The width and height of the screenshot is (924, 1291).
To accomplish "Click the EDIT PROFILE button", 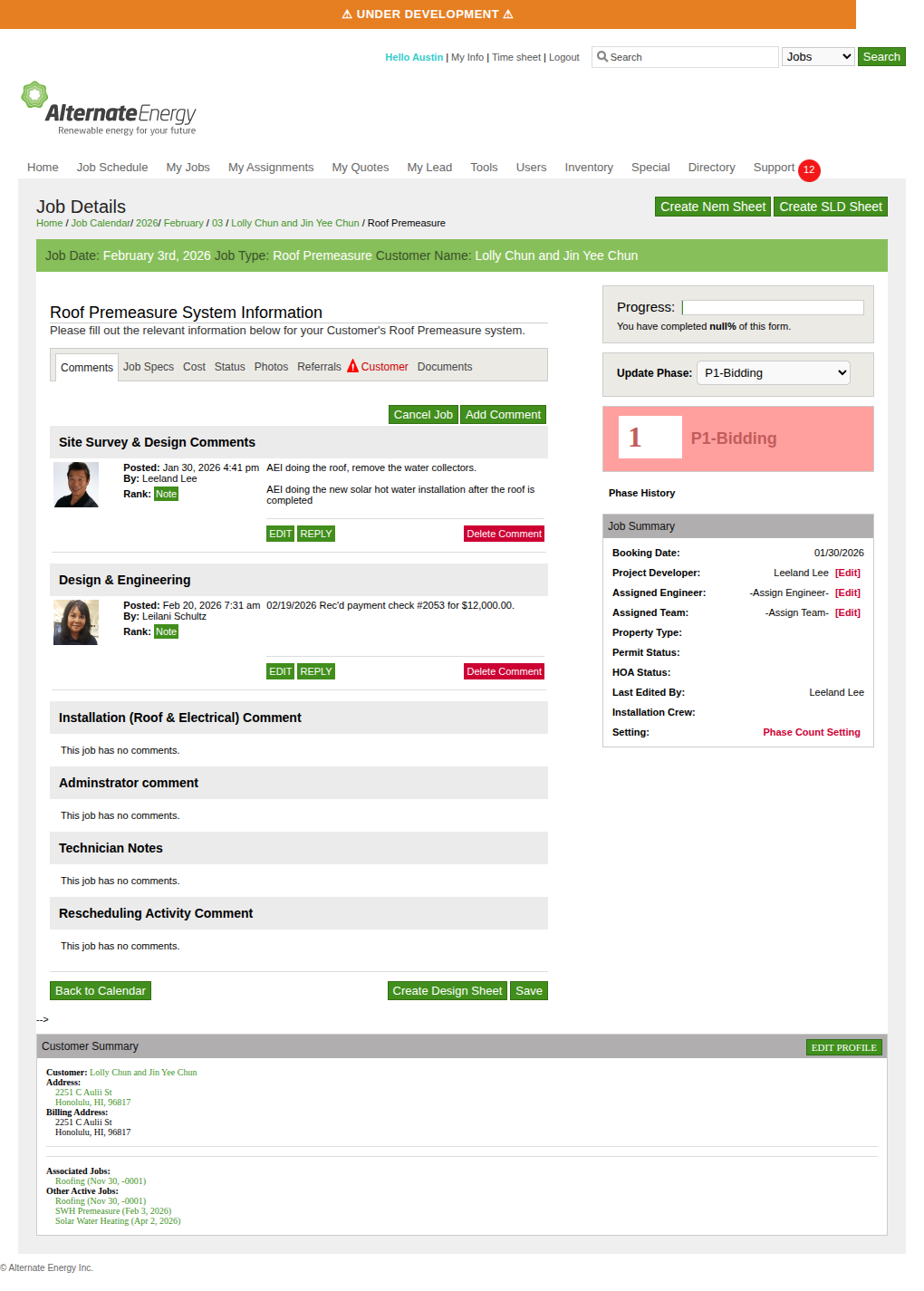I will 843,1047.
